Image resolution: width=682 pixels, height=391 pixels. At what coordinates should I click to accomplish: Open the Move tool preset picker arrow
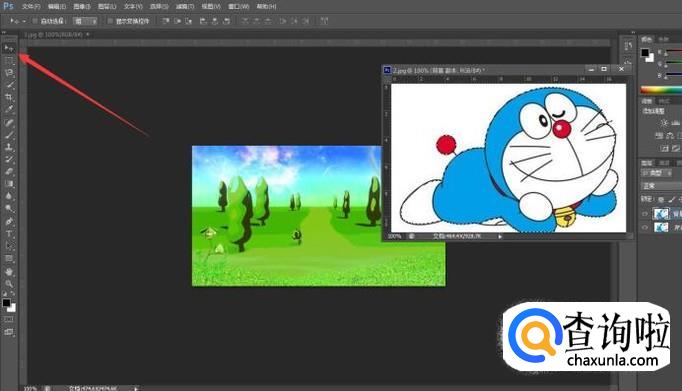tap(24, 21)
